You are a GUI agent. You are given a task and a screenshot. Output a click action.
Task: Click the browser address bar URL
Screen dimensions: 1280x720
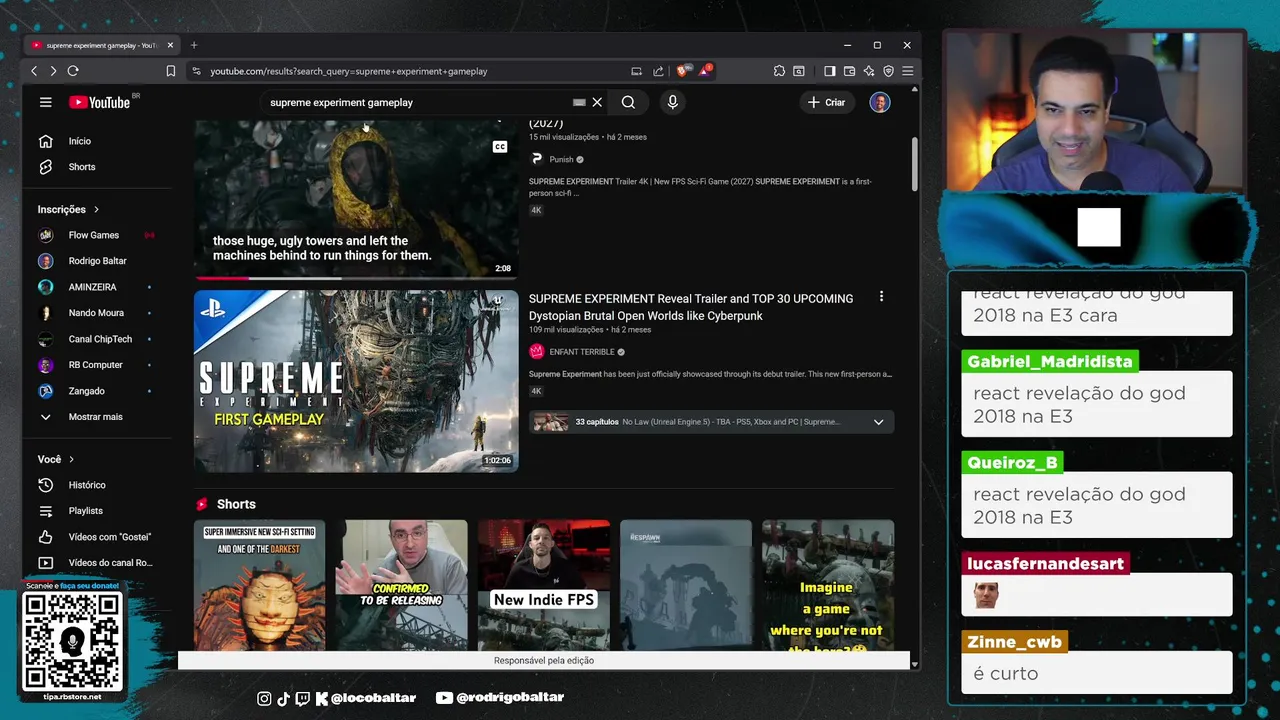pyautogui.click(x=349, y=71)
